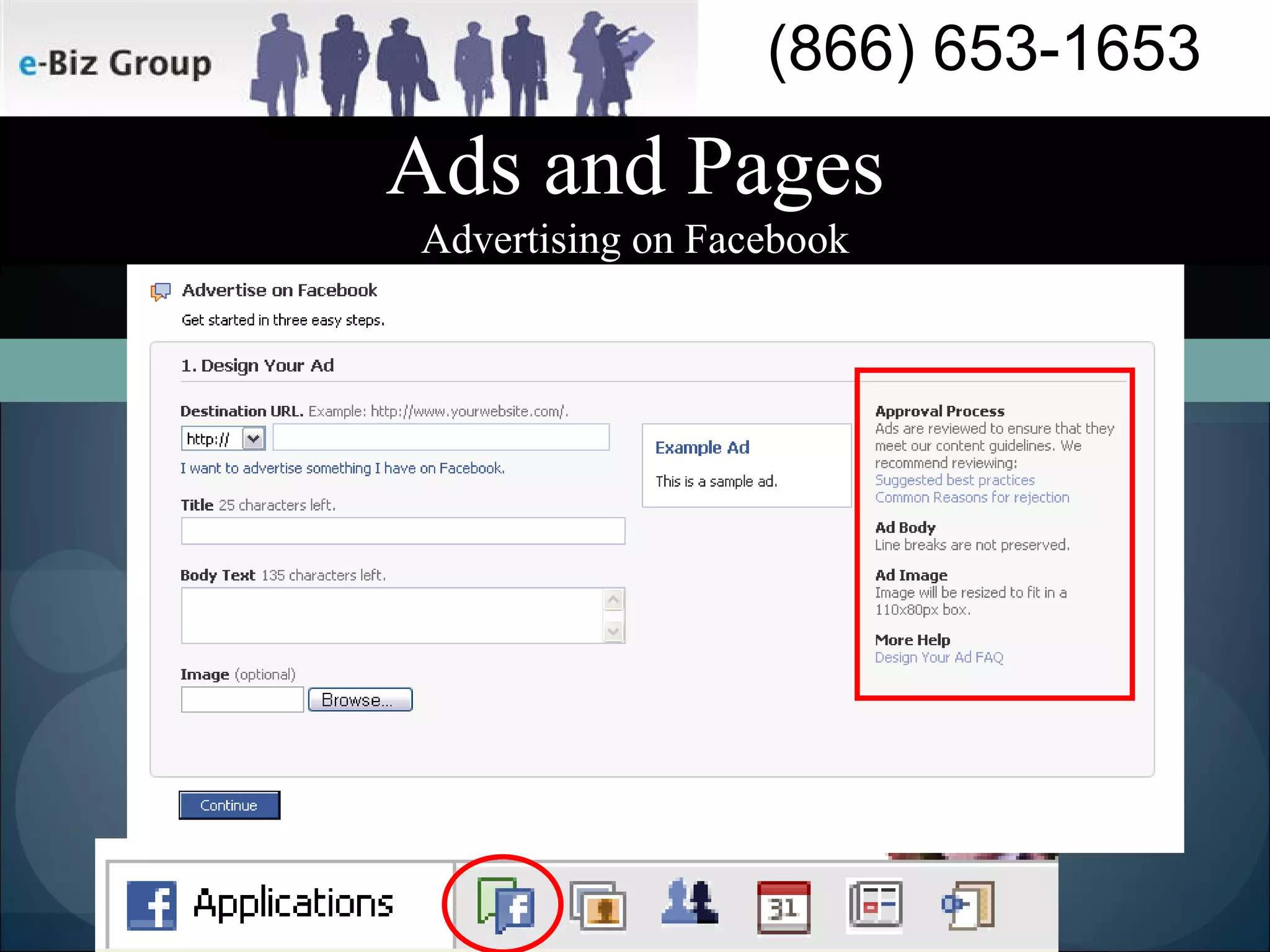The width and height of the screenshot is (1270, 952).
Task: Open the Events calendar icon showing 31
Action: (784, 907)
